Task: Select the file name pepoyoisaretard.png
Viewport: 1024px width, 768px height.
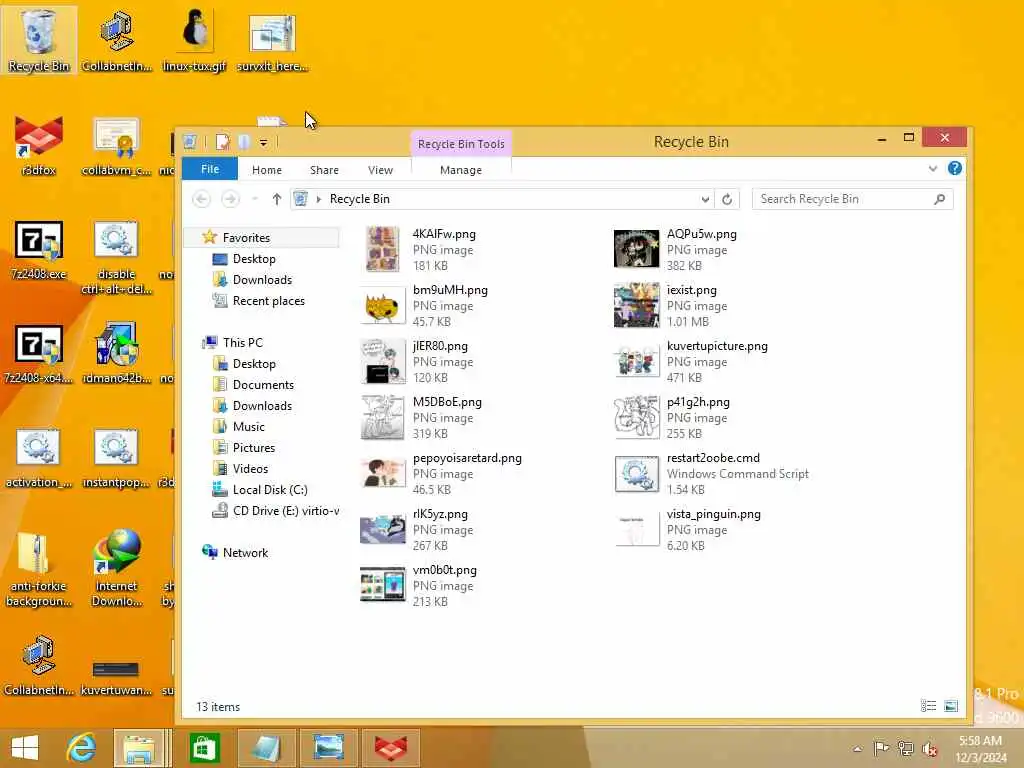Action: (x=467, y=458)
